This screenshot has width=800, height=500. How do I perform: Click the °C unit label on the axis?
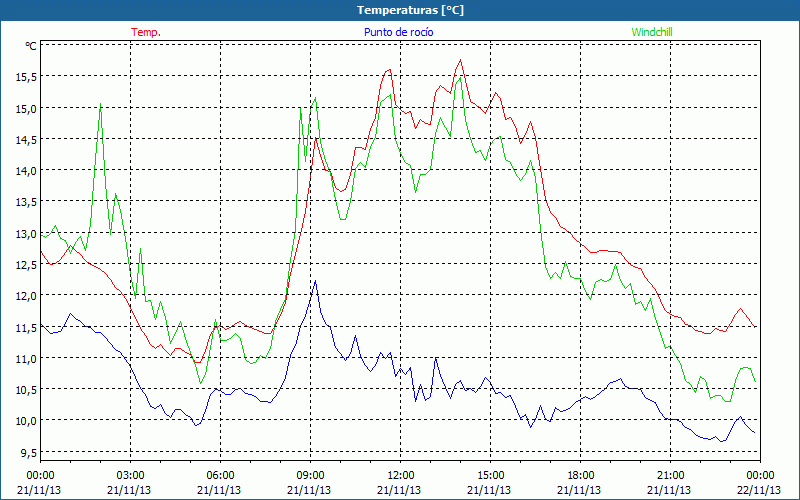point(31,46)
